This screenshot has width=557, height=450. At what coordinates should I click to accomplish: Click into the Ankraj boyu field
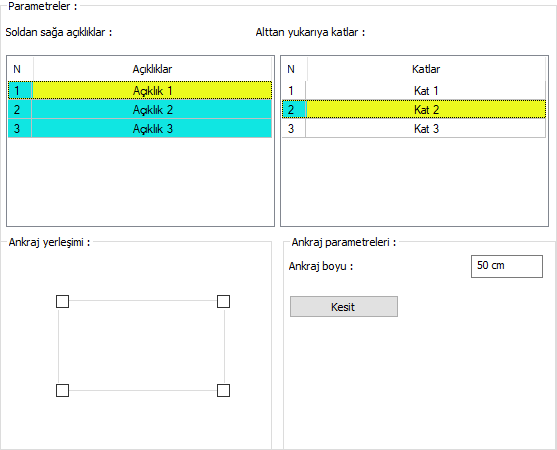(x=507, y=266)
